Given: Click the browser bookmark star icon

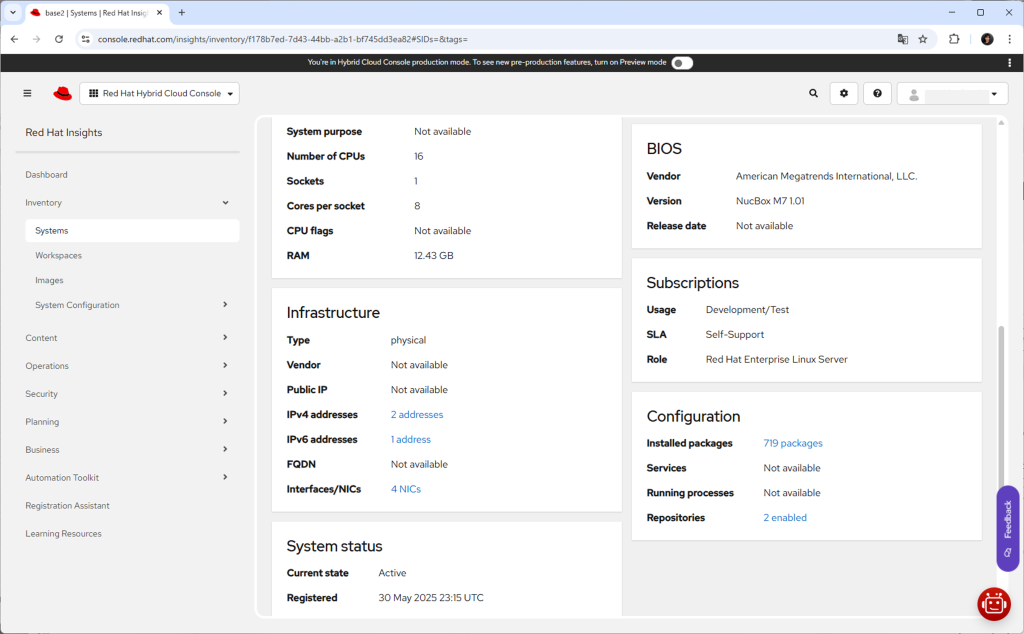Looking at the screenshot, I should [923, 39].
